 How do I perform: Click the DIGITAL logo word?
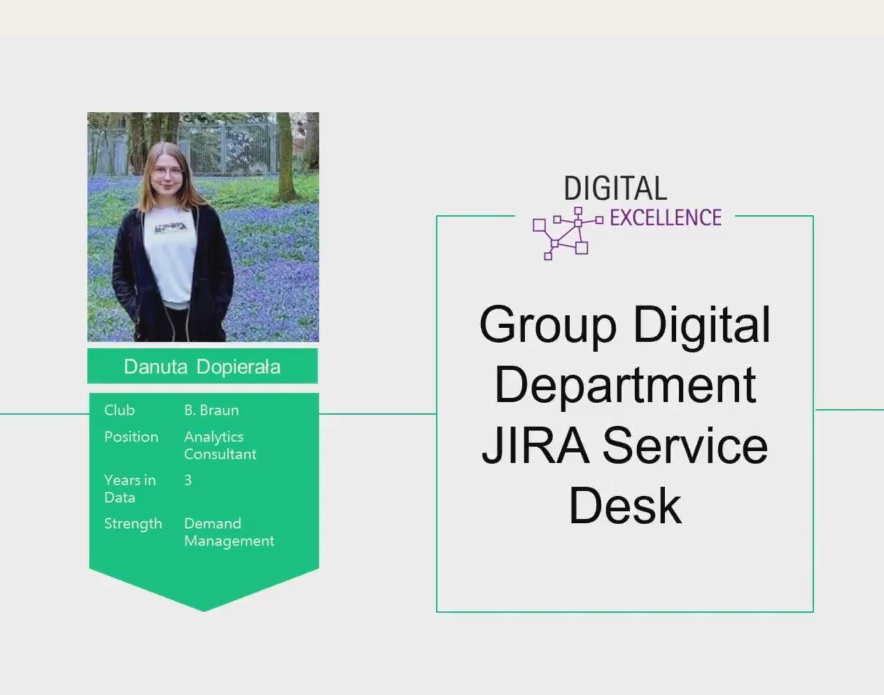coord(615,189)
